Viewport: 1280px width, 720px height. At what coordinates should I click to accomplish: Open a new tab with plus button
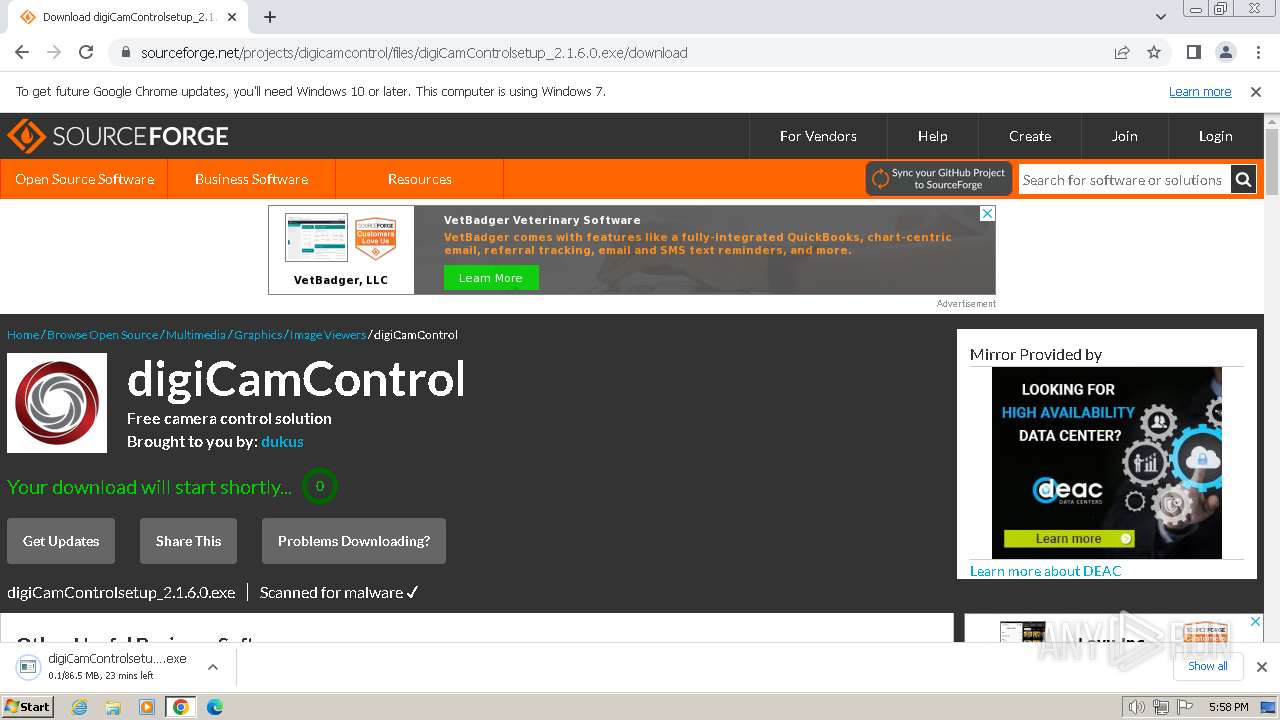(270, 17)
